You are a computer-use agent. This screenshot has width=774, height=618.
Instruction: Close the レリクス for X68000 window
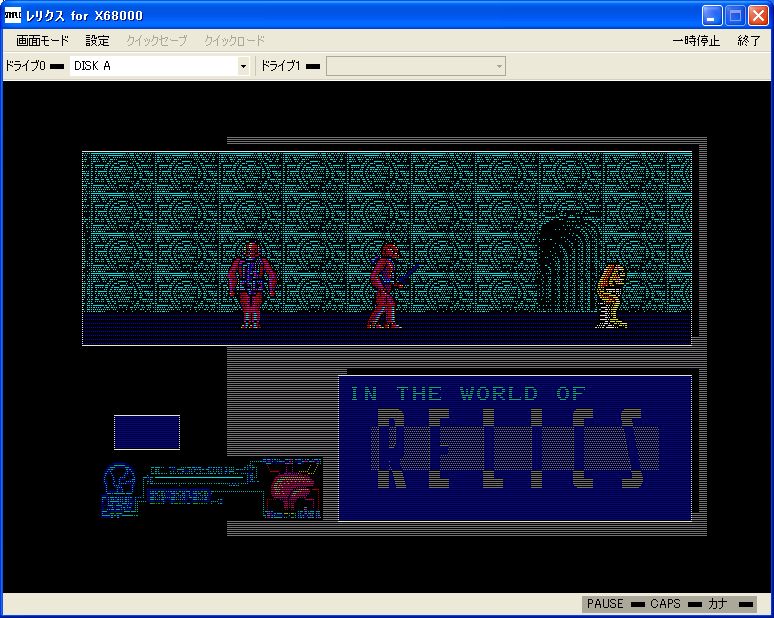click(x=758, y=16)
